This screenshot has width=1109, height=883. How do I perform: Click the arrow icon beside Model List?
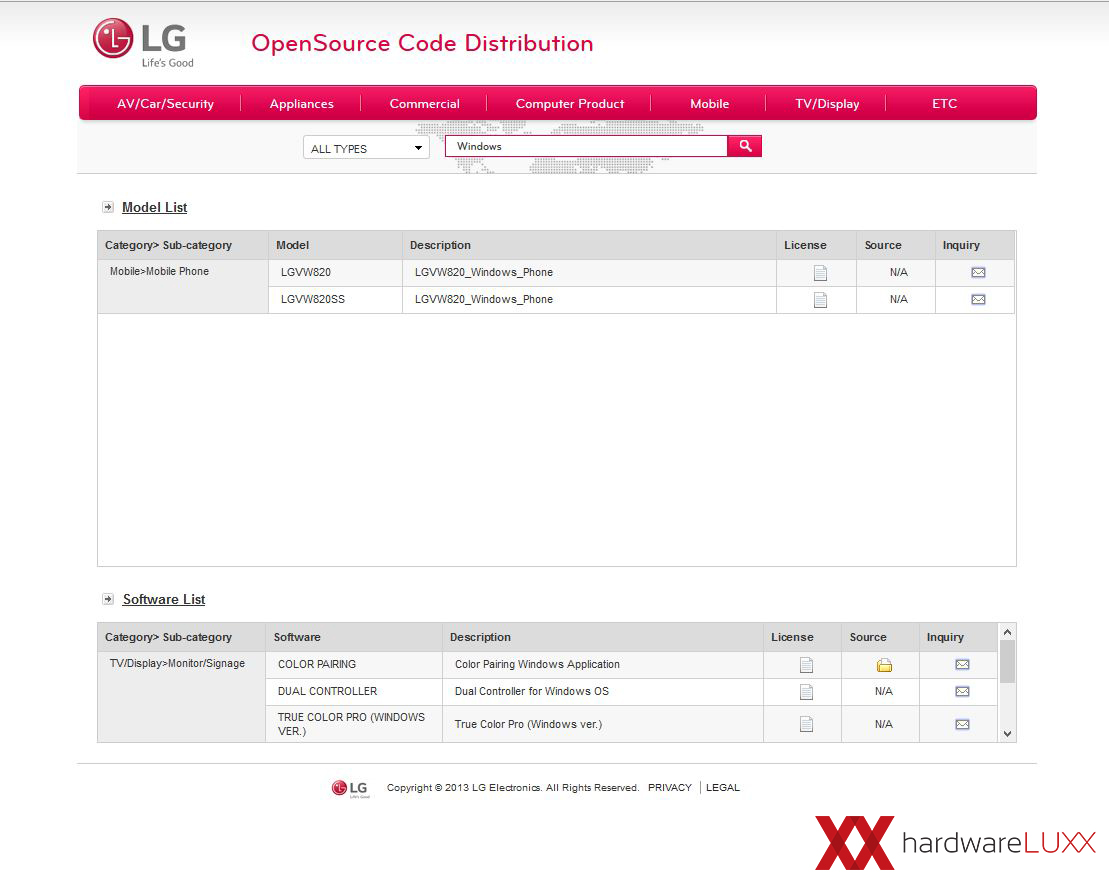click(108, 207)
